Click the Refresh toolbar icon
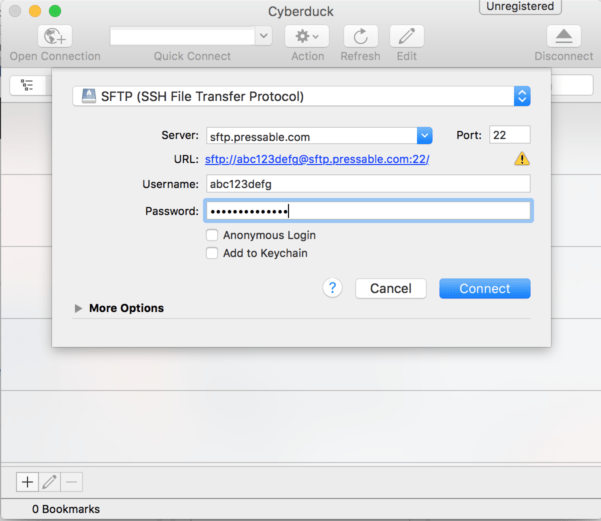601x521 pixels. pyautogui.click(x=360, y=36)
